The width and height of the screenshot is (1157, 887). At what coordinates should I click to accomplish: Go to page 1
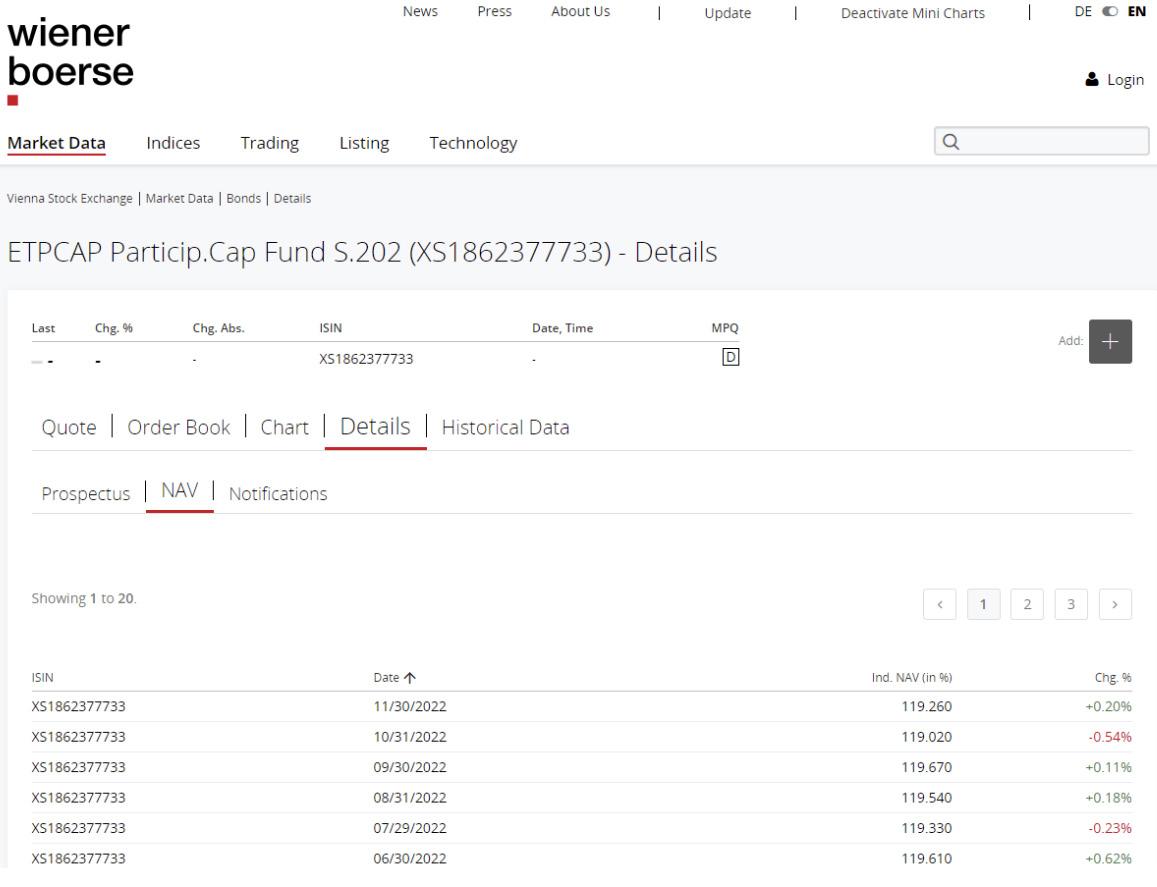click(984, 604)
